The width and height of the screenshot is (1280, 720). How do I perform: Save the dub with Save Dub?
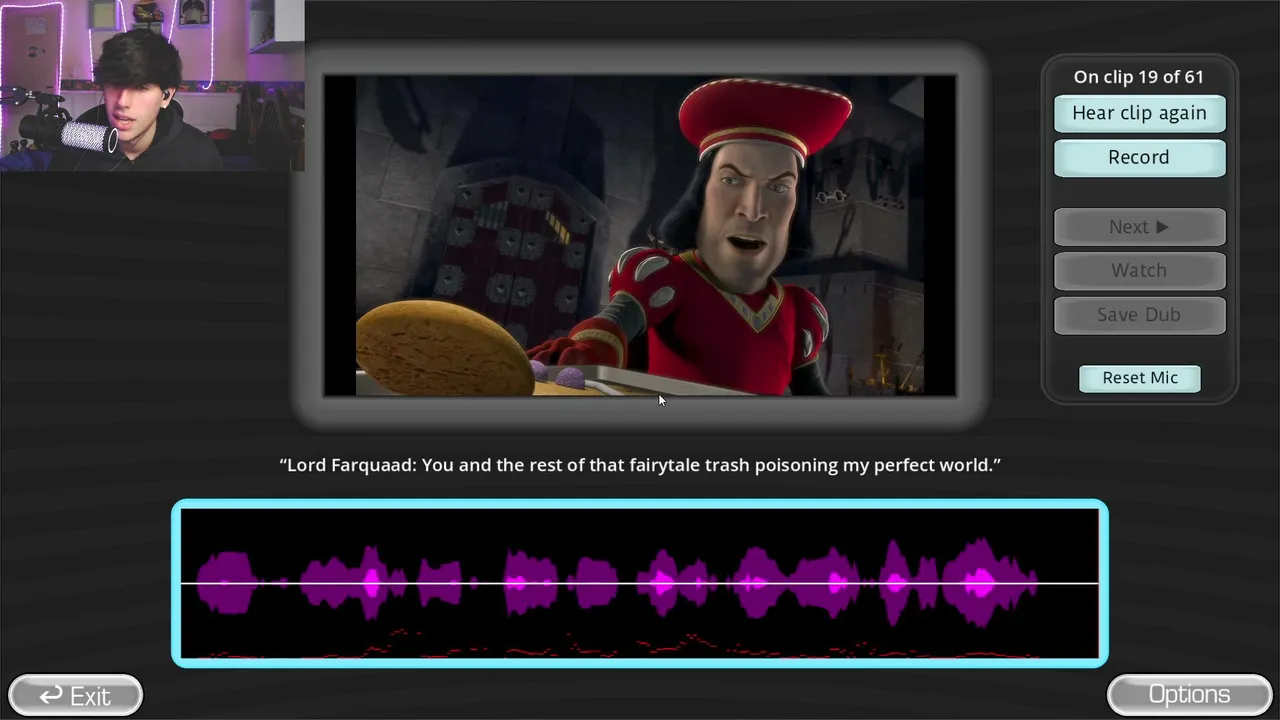(x=1139, y=314)
